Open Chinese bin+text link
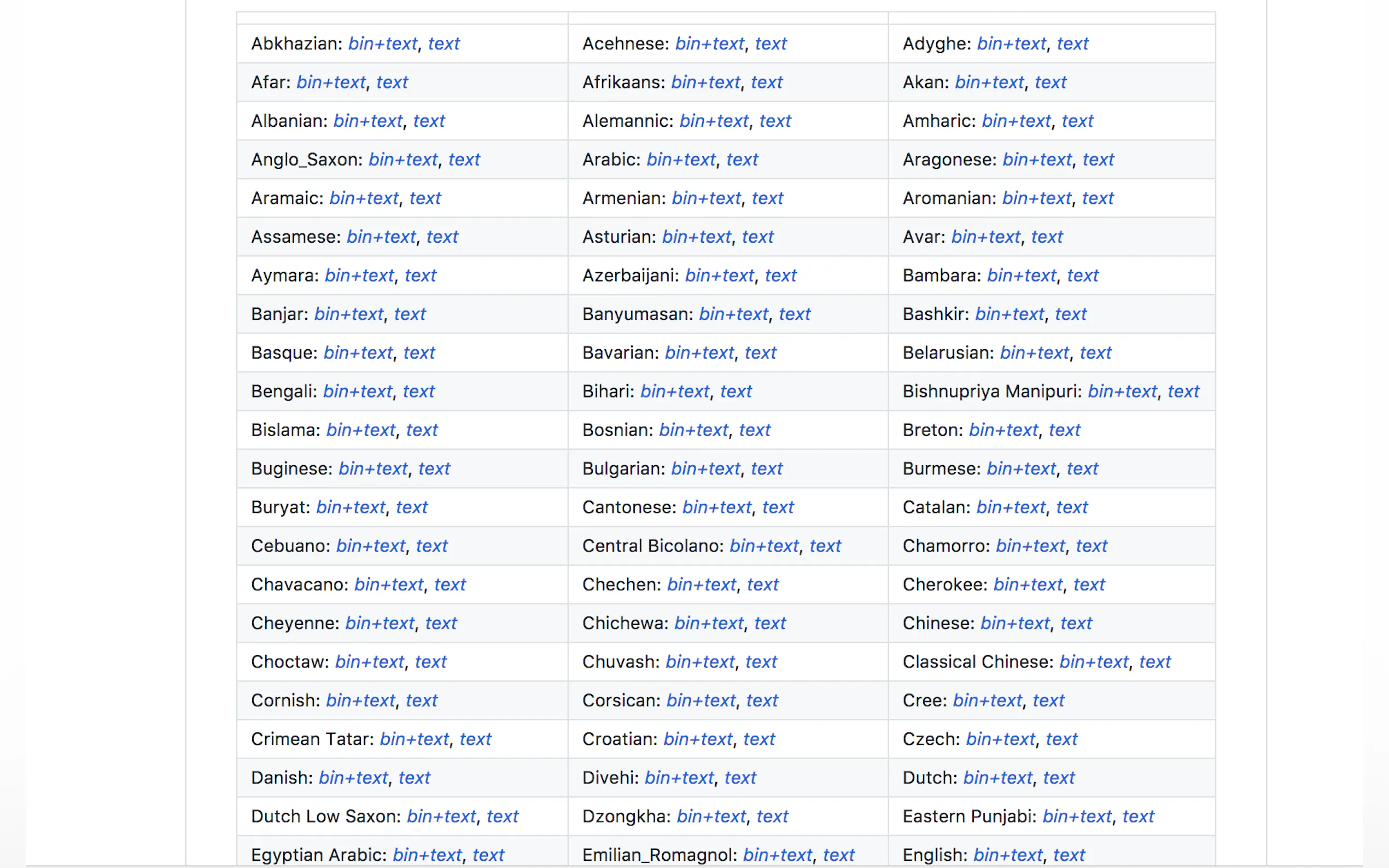 (1014, 624)
